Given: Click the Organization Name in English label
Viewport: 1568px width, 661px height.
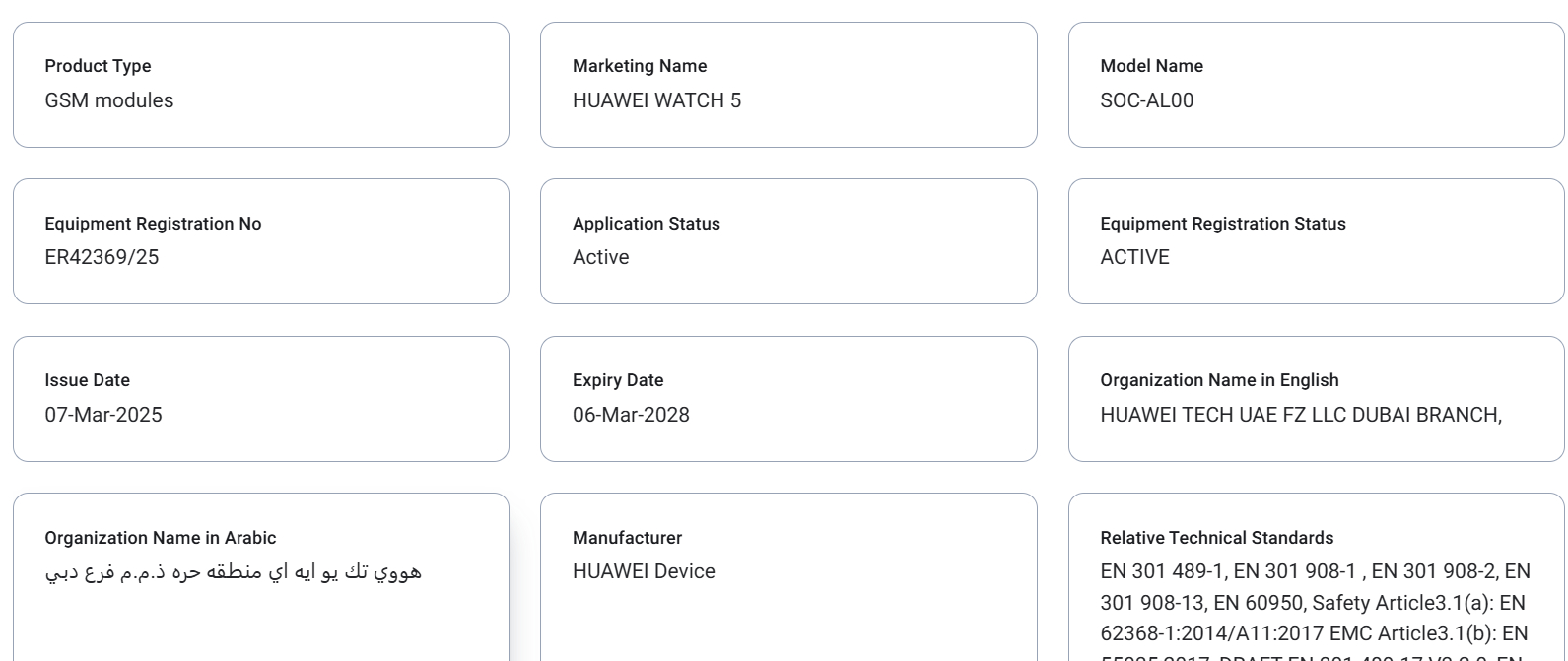Looking at the screenshot, I should click(x=1219, y=380).
